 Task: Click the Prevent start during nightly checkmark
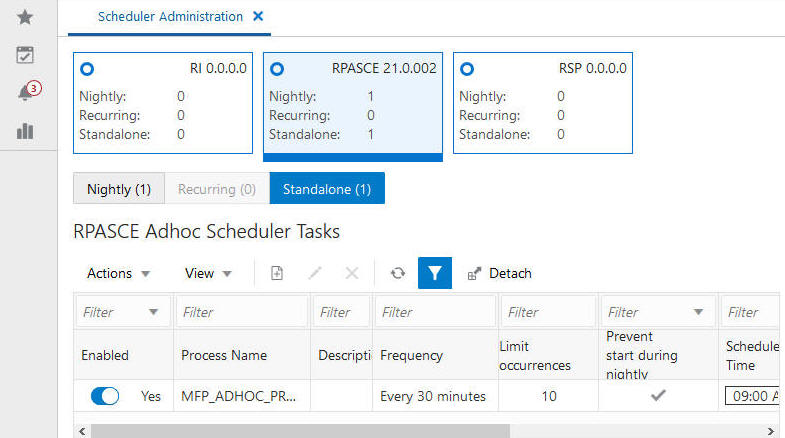(x=658, y=395)
